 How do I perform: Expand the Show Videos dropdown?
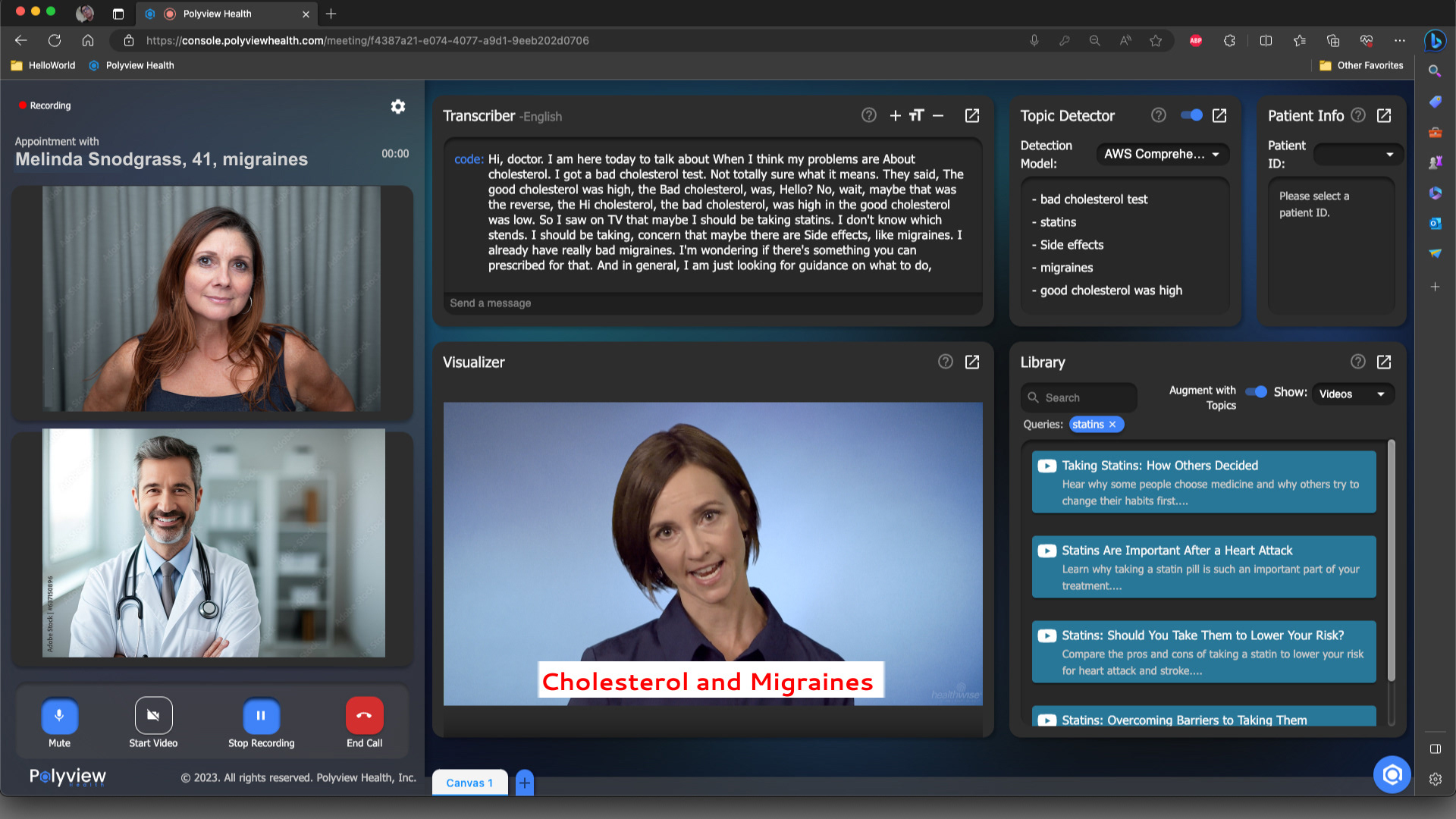point(1352,394)
